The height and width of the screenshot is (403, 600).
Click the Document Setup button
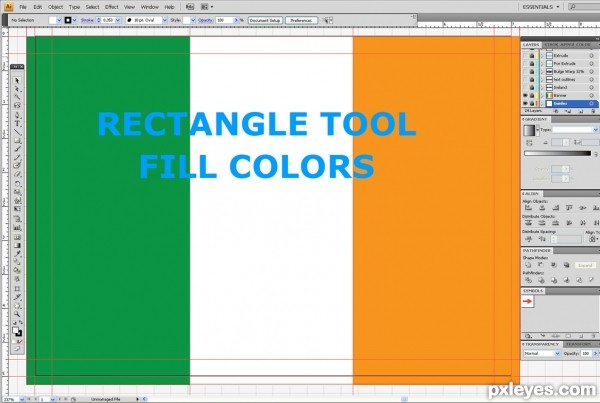[265, 20]
